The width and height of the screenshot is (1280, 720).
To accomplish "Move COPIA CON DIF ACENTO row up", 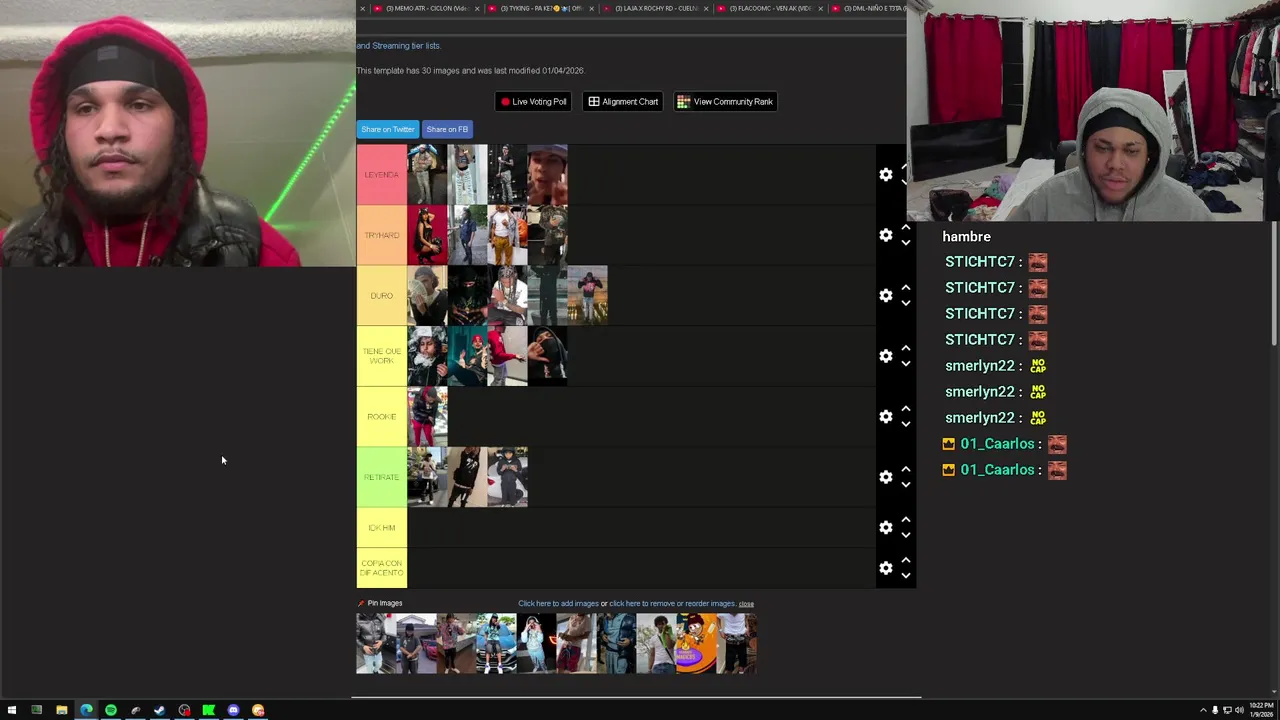I will click(906, 561).
